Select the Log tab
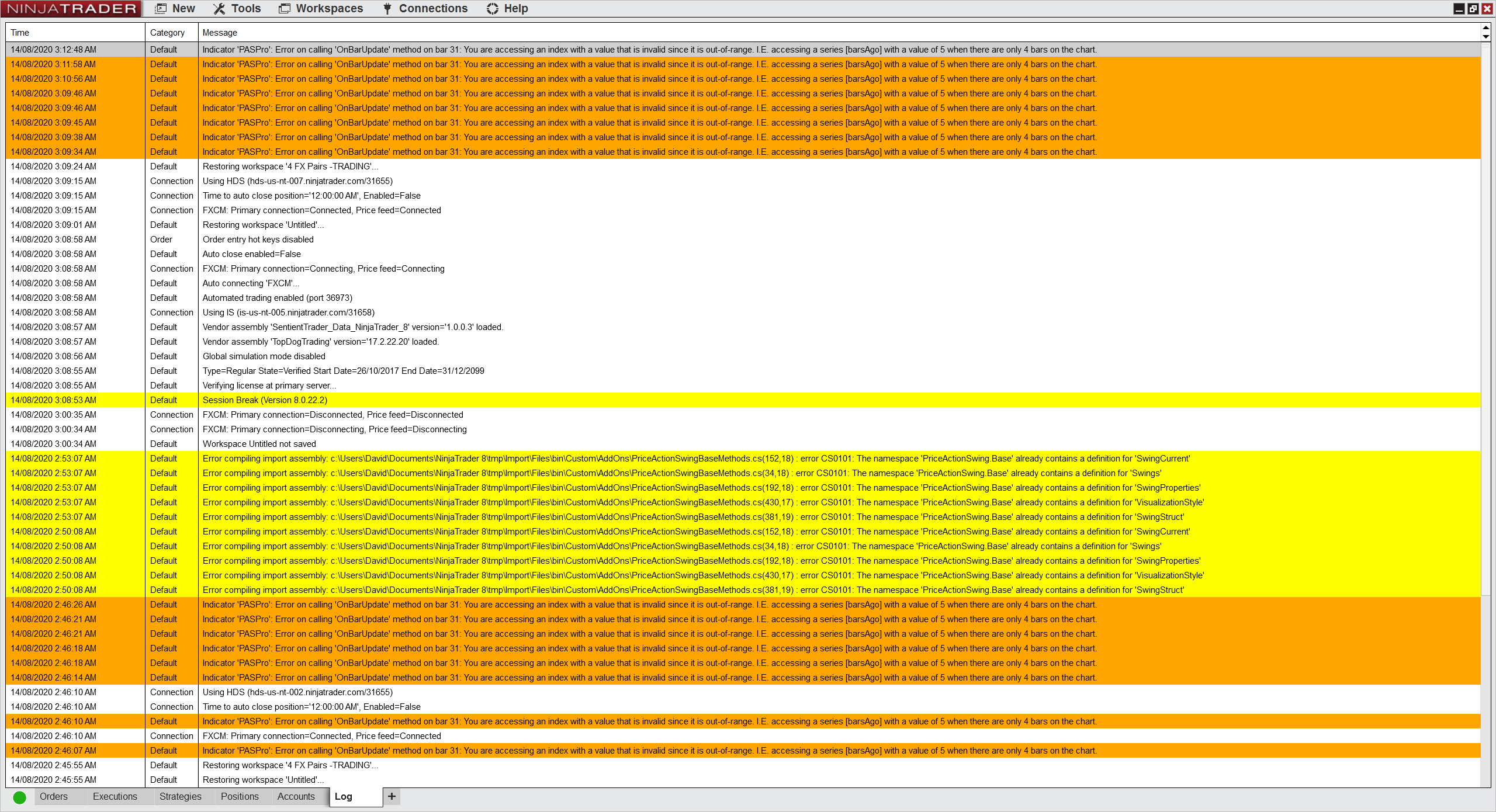Screen dimensions: 1496x812 [x=356, y=797]
